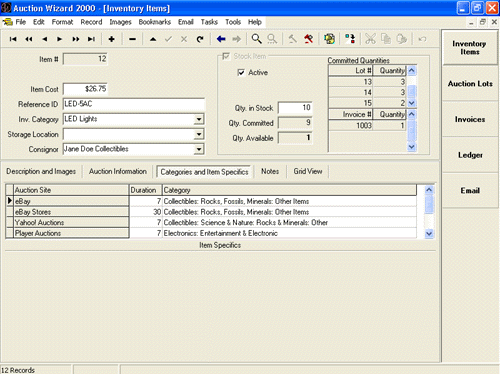This screenshot has height=374, width=500.
Task: Switch to the Auction Information tab
Action: [118, 171]
